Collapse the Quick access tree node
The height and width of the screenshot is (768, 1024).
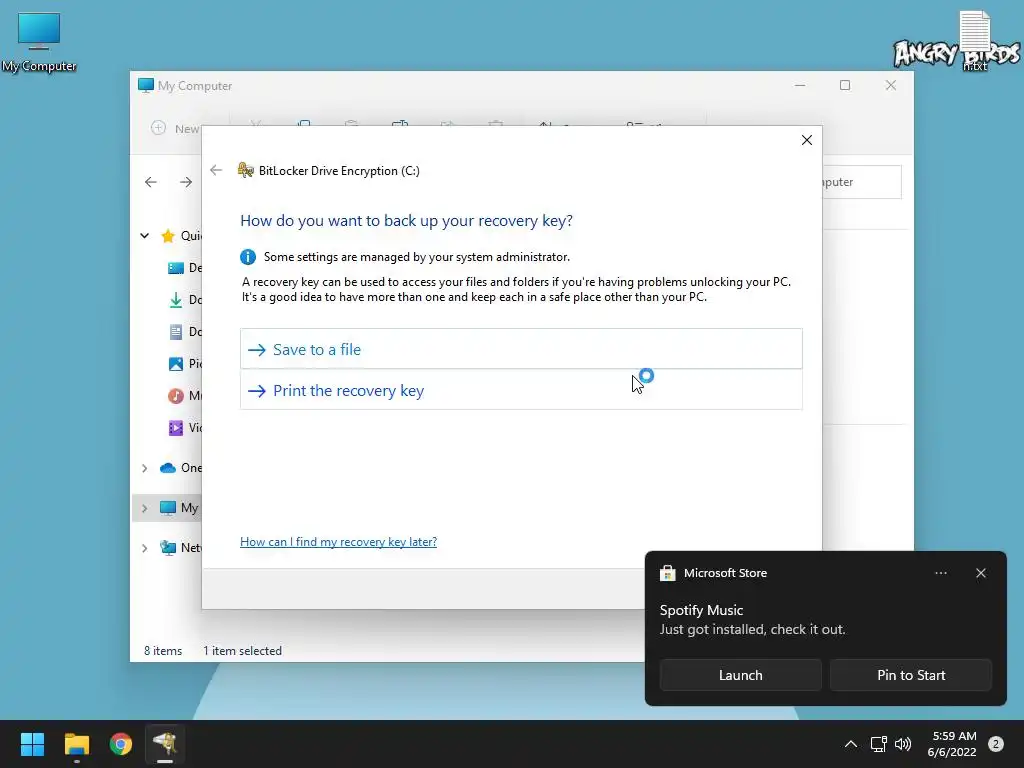click(x=145, y=236)
